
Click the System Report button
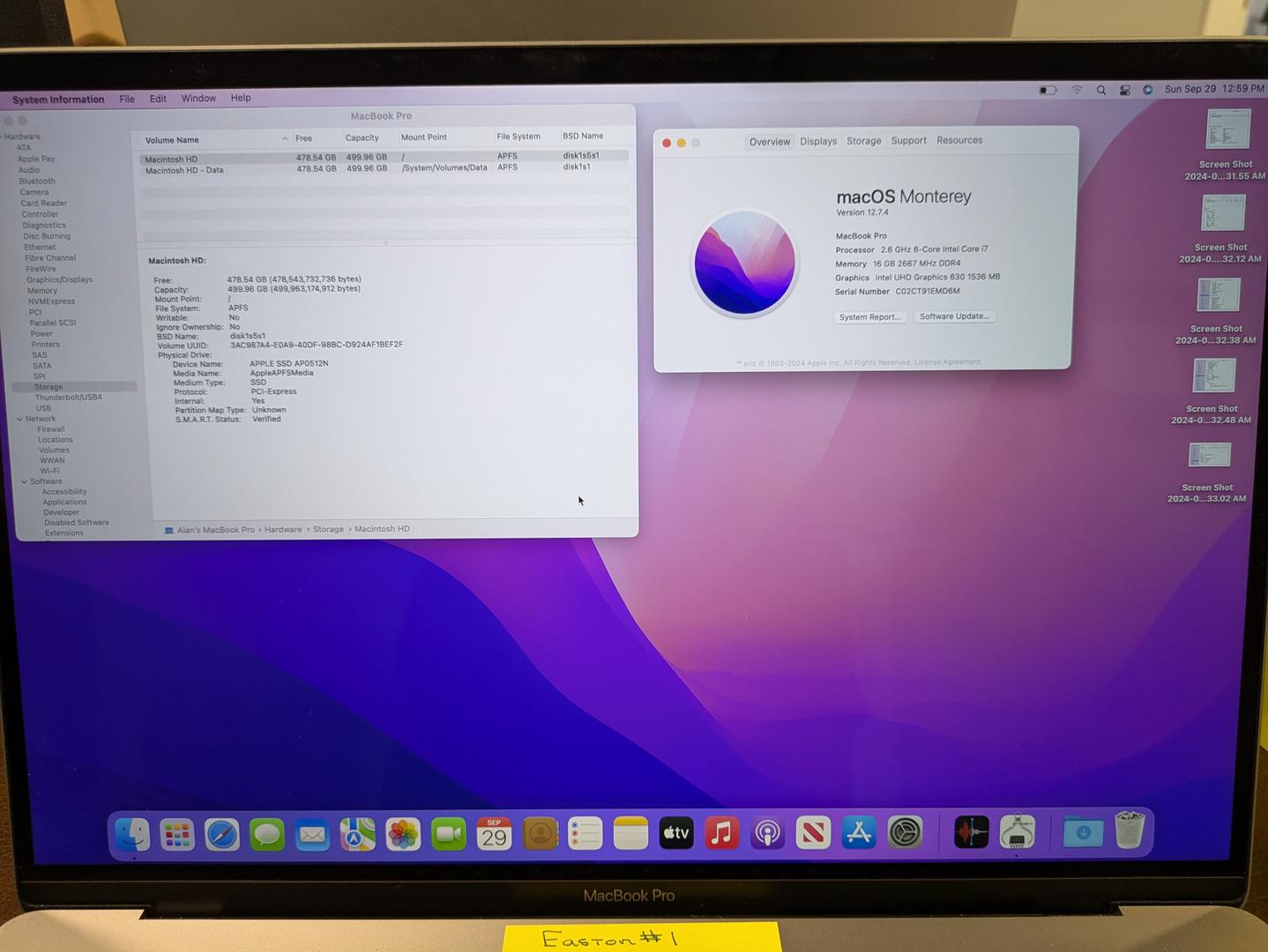pos(869,317)
